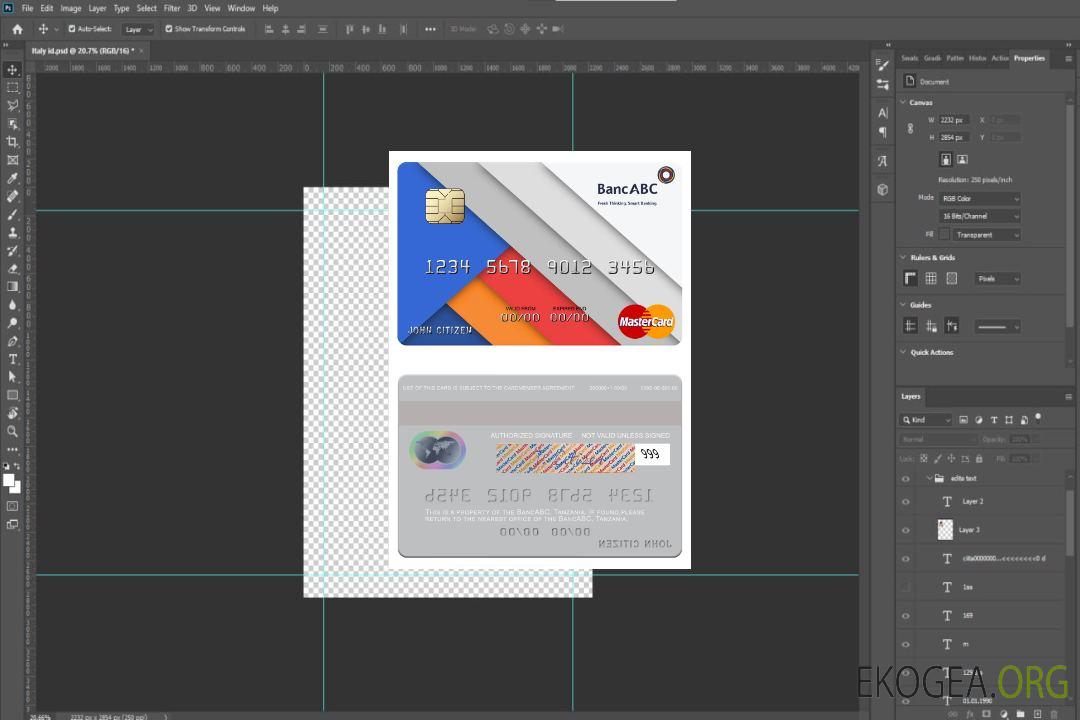Select the Move tool in toolbox
1080x720 pixels.
coord(12,70)
